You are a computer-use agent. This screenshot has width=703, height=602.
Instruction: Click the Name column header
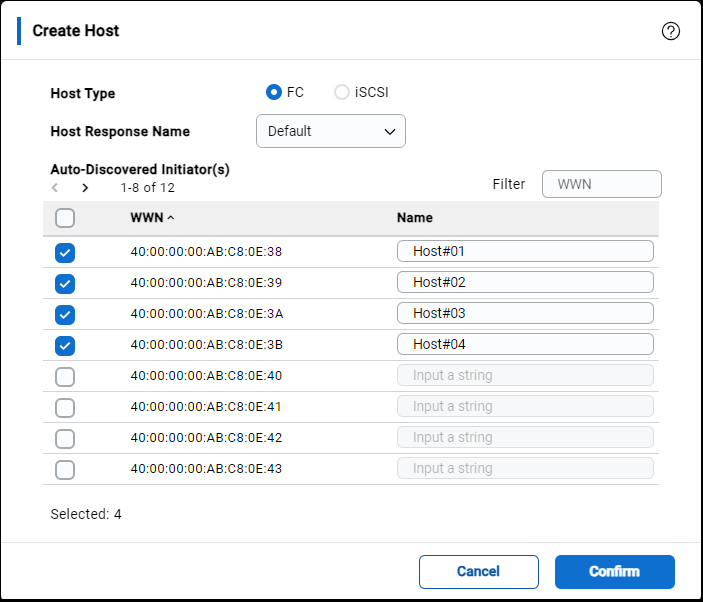[414, 217]
